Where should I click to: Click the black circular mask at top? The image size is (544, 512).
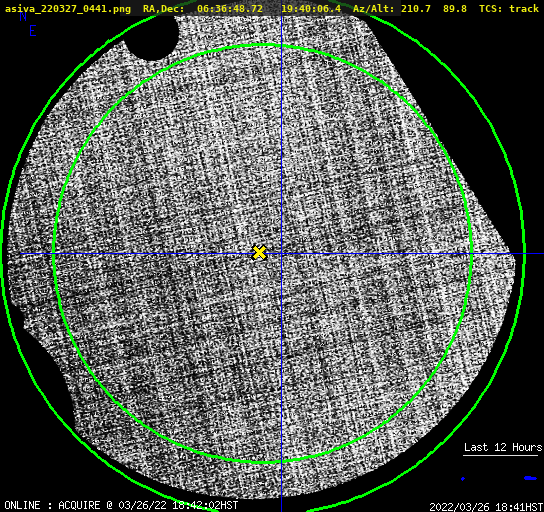[152, 38]
